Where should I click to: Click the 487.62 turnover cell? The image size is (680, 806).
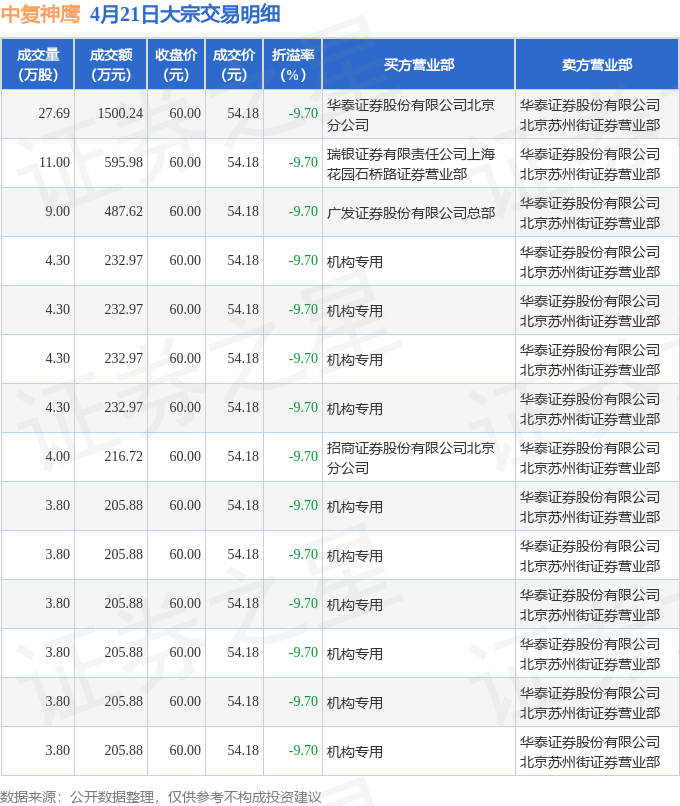(123, 212)
